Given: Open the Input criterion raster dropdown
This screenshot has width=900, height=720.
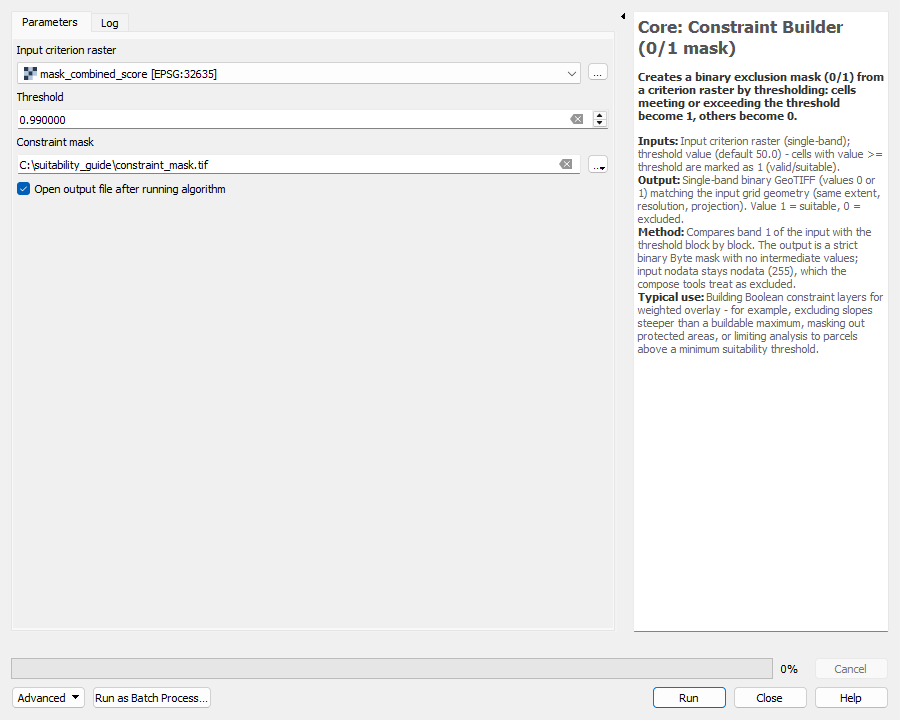Looking at the screenshot, I should pyautogui.click(x=298, y=73).
